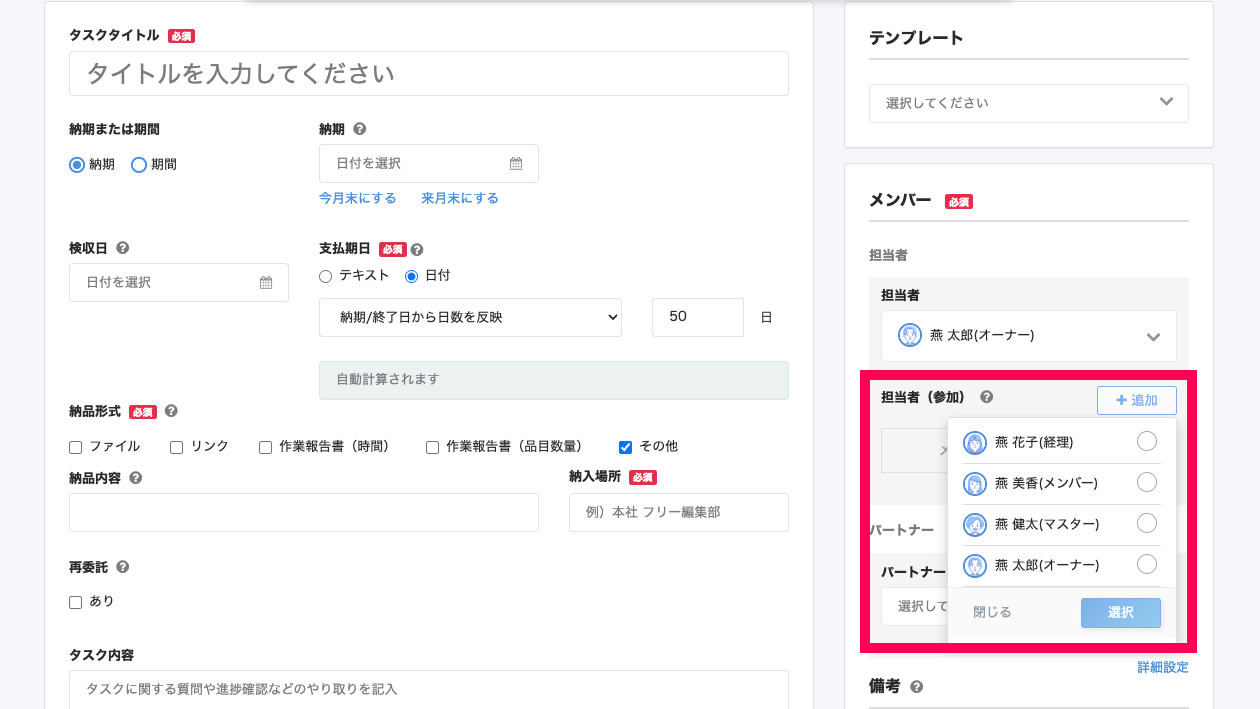Click the 担当者（参加） selection box
Image resolution: width=1260 pixels, height=709 pixels.
pos(914,451)
